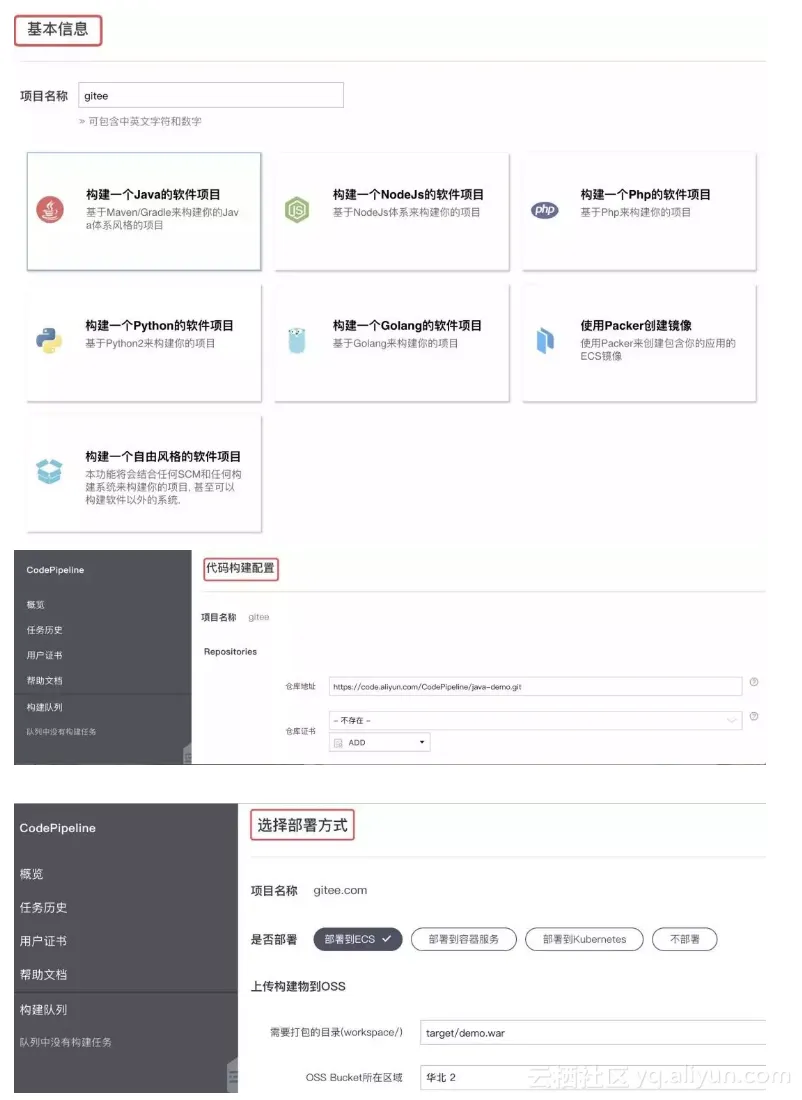Select the 构建一个自由风格的软件项目 title

tap(163, 457)
